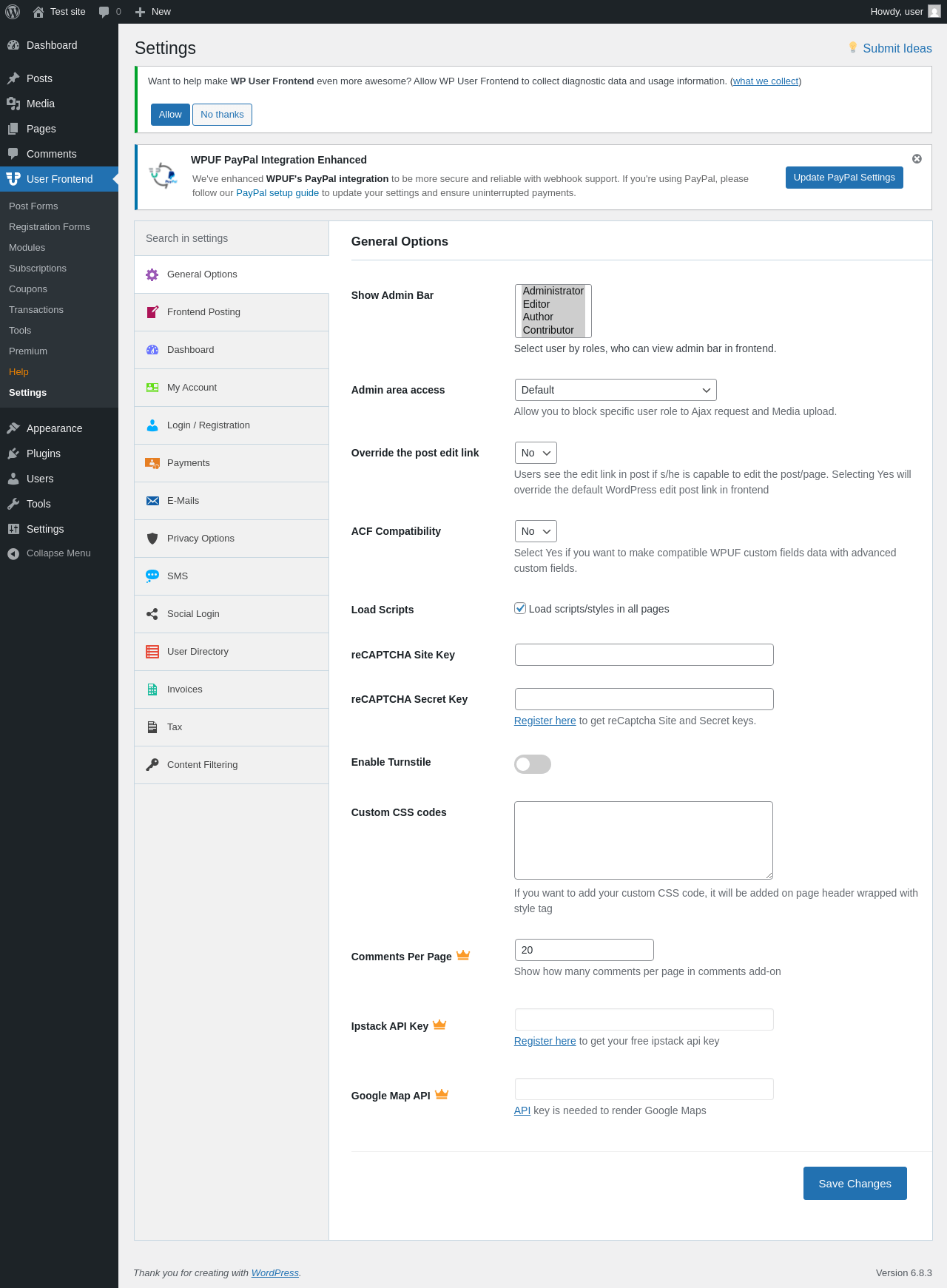Click the SMS chat bubble icon
The height and width of the screenshot is (1288, 947).
pyautogui.click(x=152, y=576)
